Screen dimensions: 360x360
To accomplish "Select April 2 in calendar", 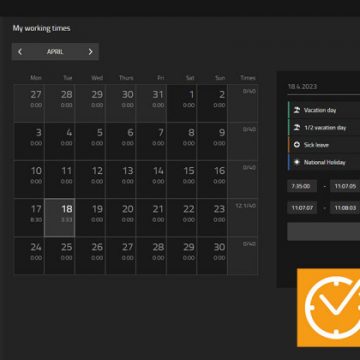I will [212, 103].
